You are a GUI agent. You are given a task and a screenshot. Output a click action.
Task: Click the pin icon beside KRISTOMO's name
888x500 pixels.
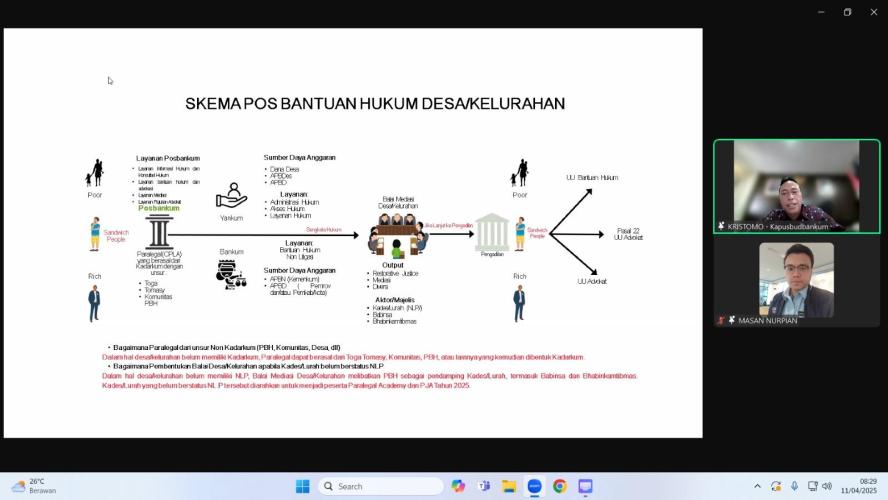click(x=721, y=226)
